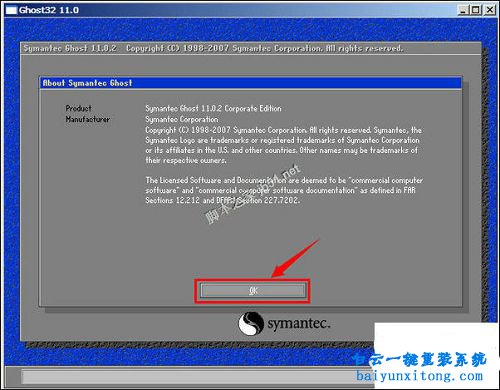Click the baiyunxitong.com watermark link
This screenshot has width=500, height=390.
pyautogui.click(x=419, y=376)
